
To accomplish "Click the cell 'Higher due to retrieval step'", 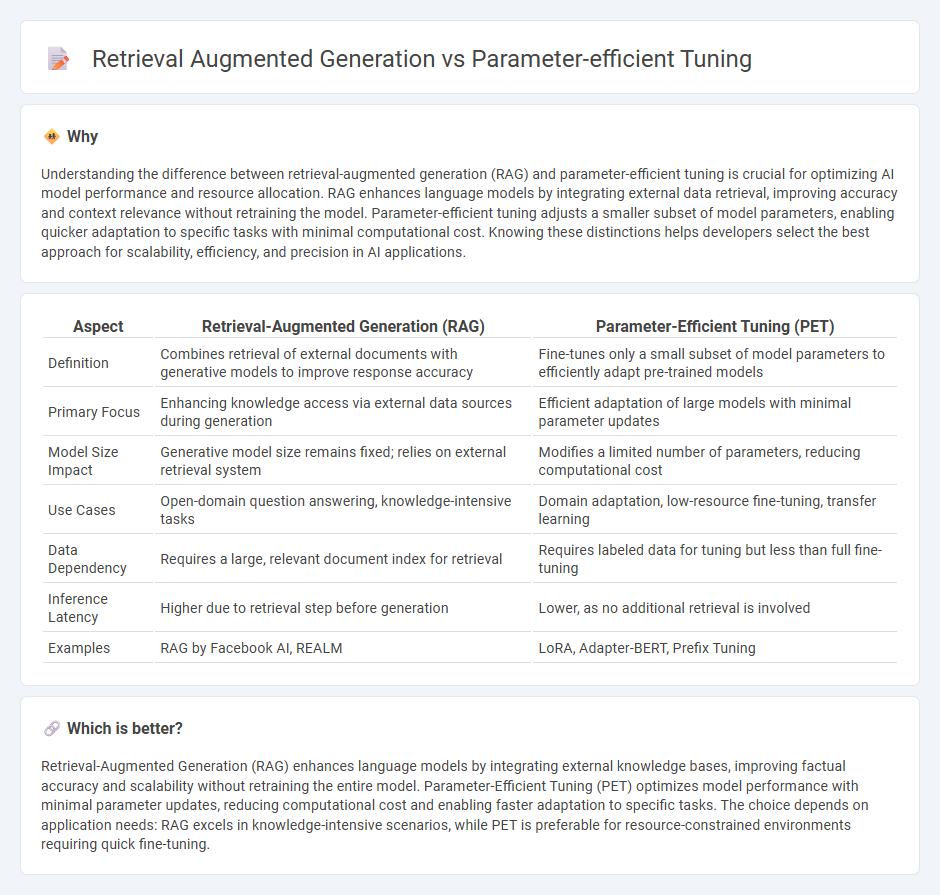I will tap(343, 608).
